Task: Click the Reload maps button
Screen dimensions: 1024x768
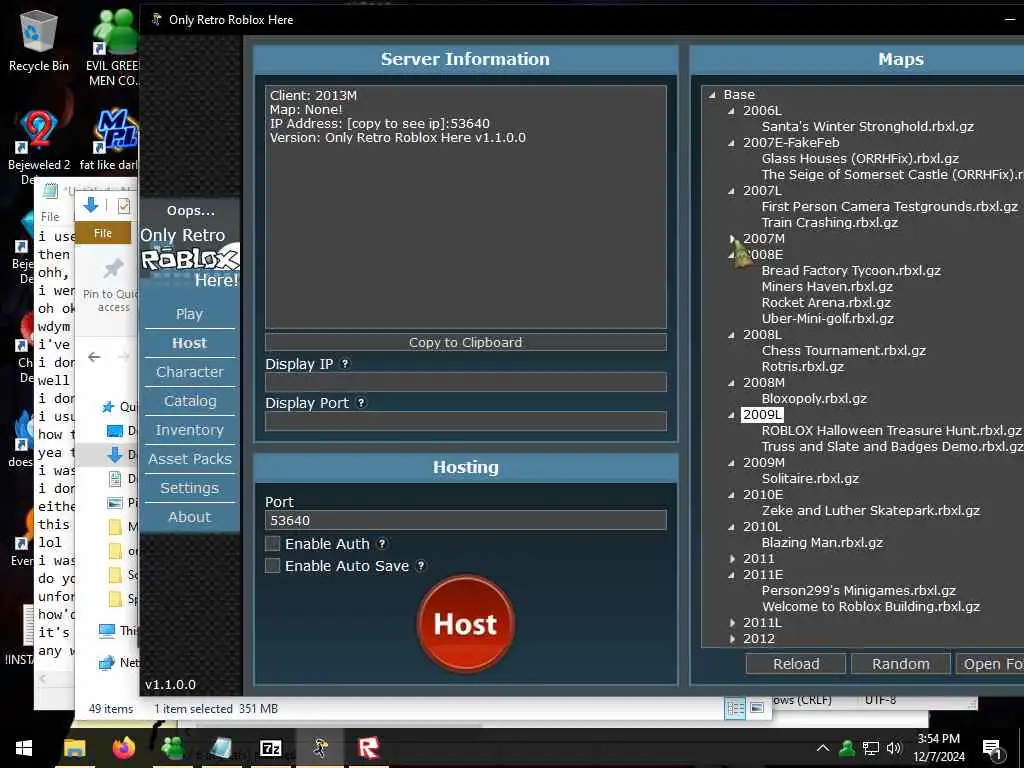Action: tap(796, 664)
